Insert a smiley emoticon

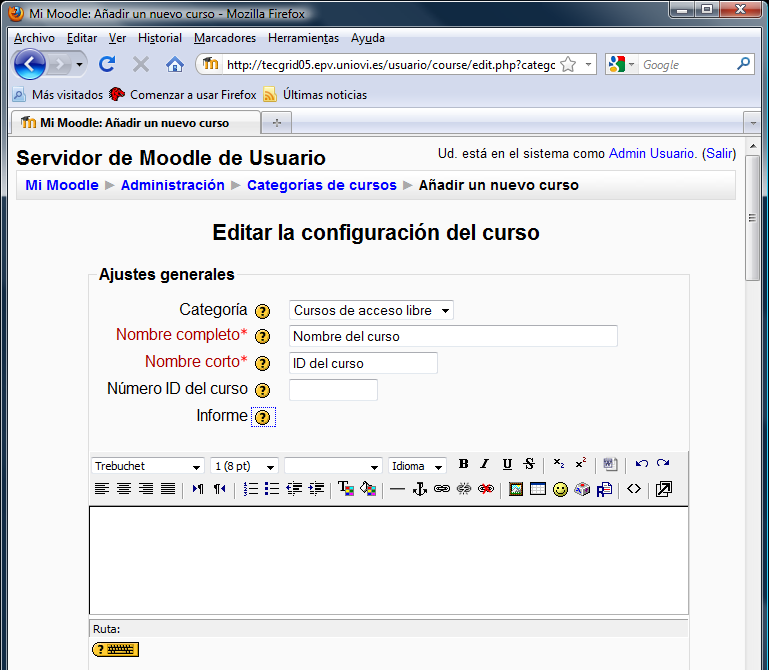point(560,489)
